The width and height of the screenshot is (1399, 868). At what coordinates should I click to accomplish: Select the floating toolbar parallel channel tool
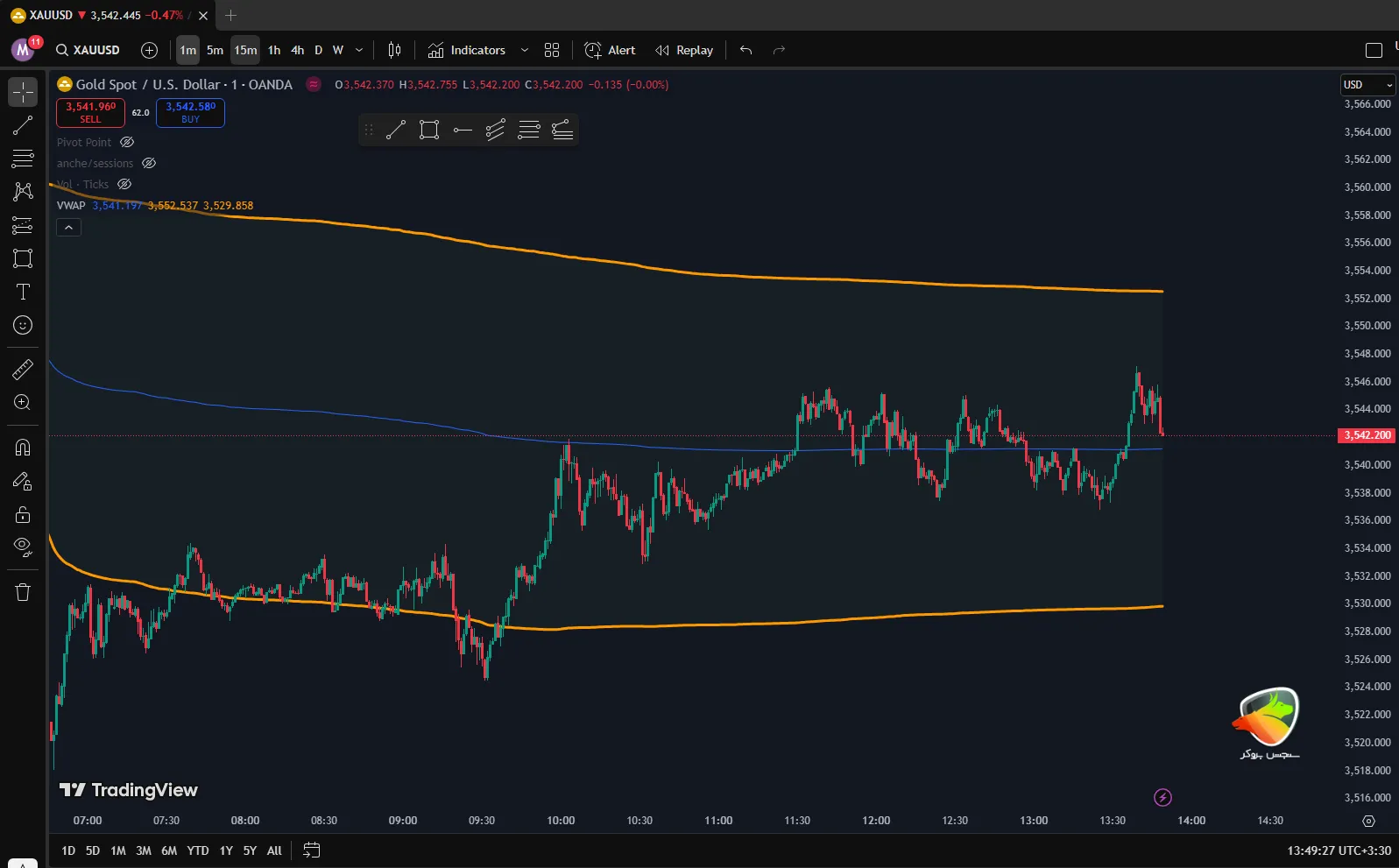[x=496, y=131]
